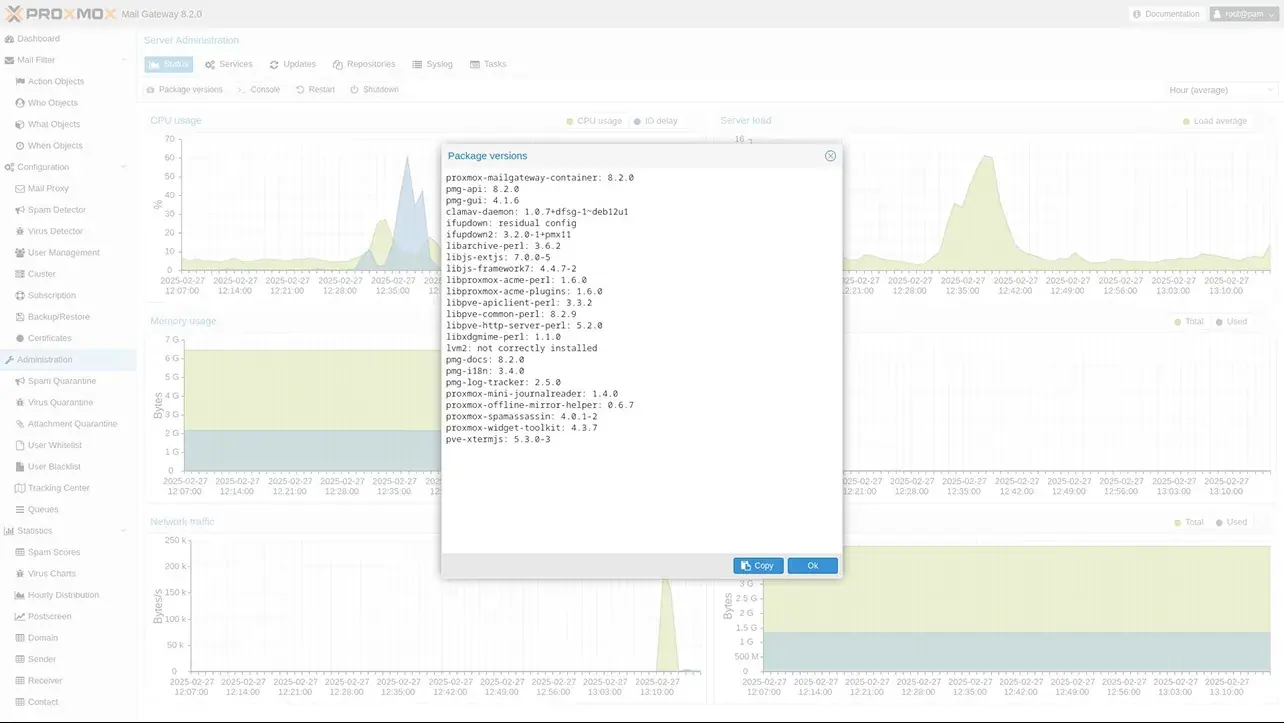Click the Spam Quarantine icon
The height and width of the screenshot is (723, 1284).
coord(20,381)
